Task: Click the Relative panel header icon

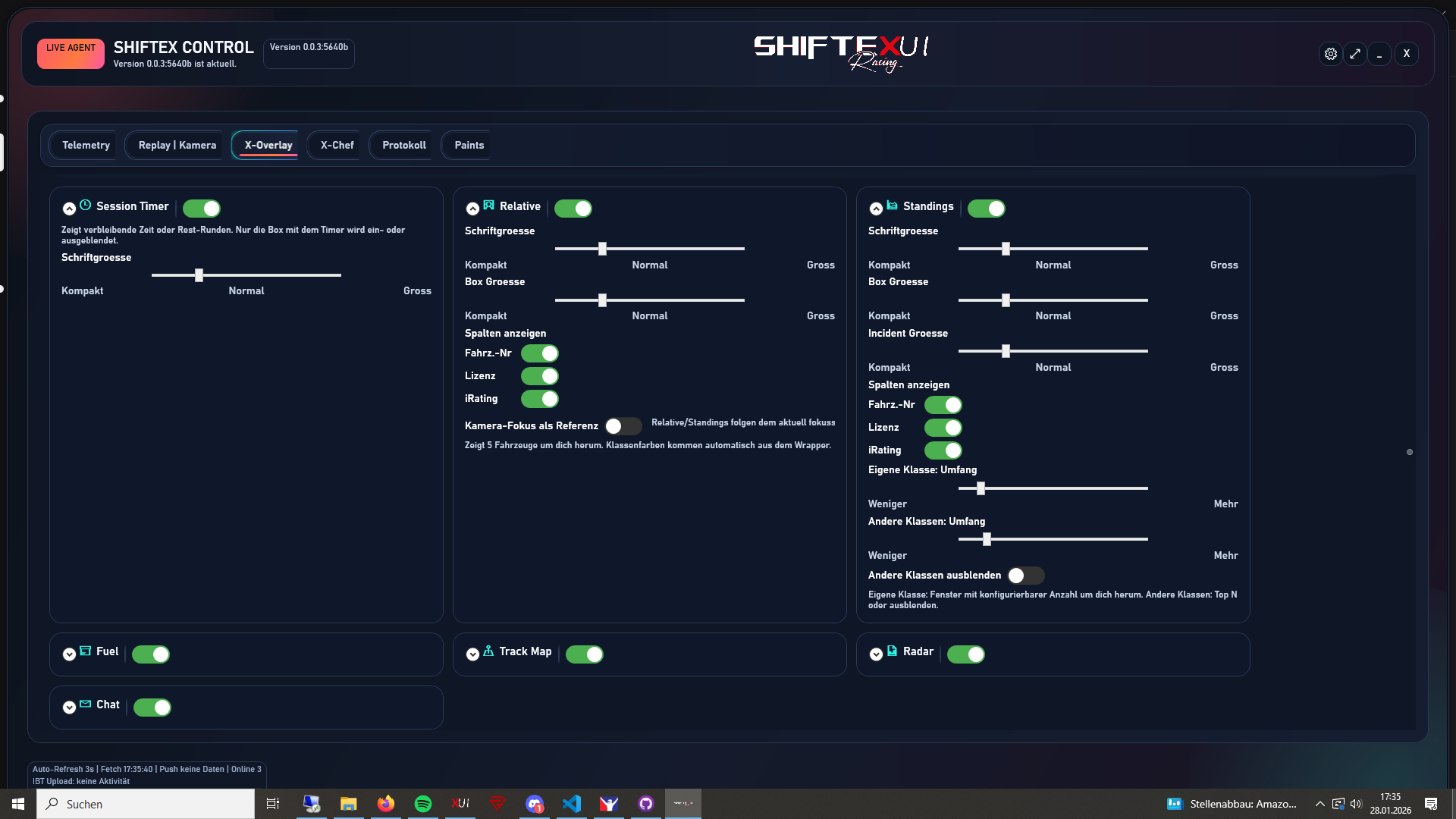Action: [489, 206]
